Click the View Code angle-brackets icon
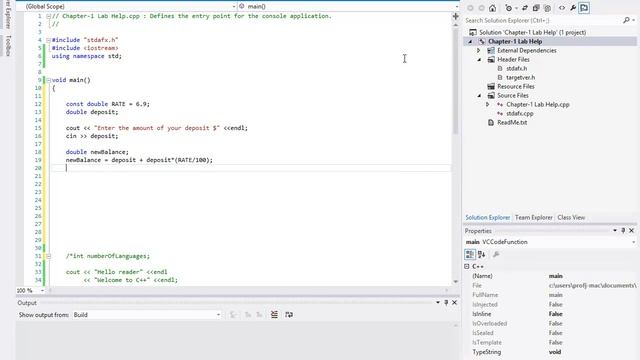The height and width of the screenshot is (360, 640). [x=562, y=8]
